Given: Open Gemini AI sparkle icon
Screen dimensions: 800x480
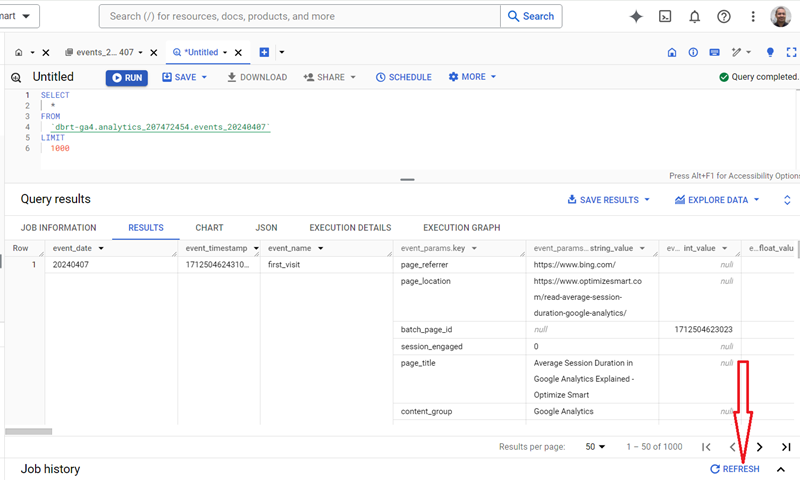Looking at the screenshot, I should point(636,16).
